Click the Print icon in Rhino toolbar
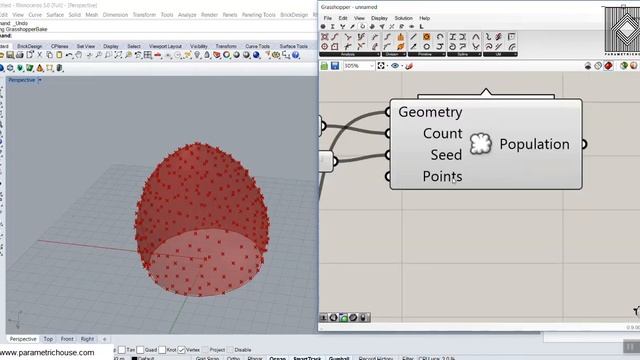 [x=20, y=55]
